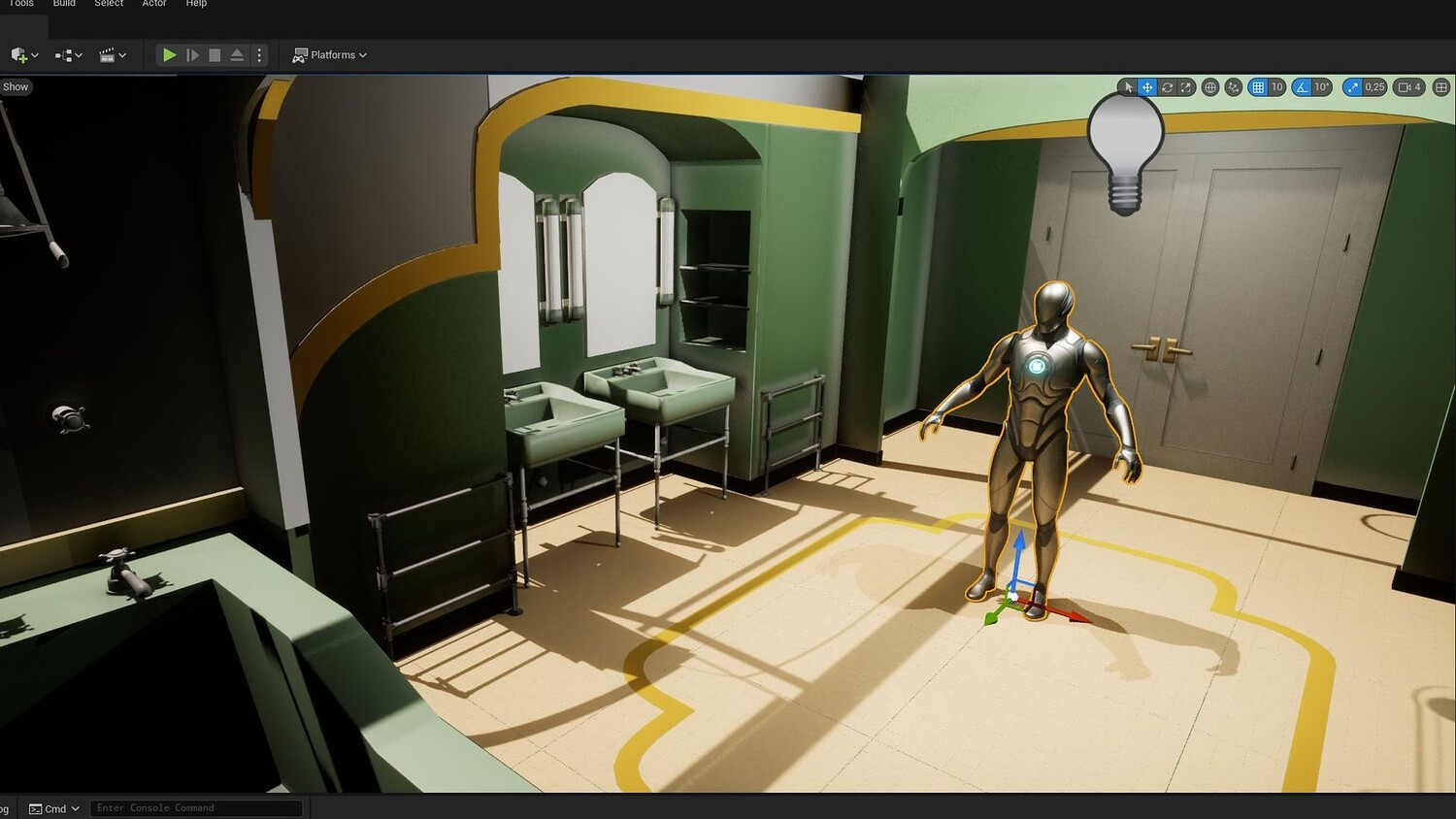Toggle scale snapping
Viewport: 1456px width, 819px height.
[x=1352, y=87]
